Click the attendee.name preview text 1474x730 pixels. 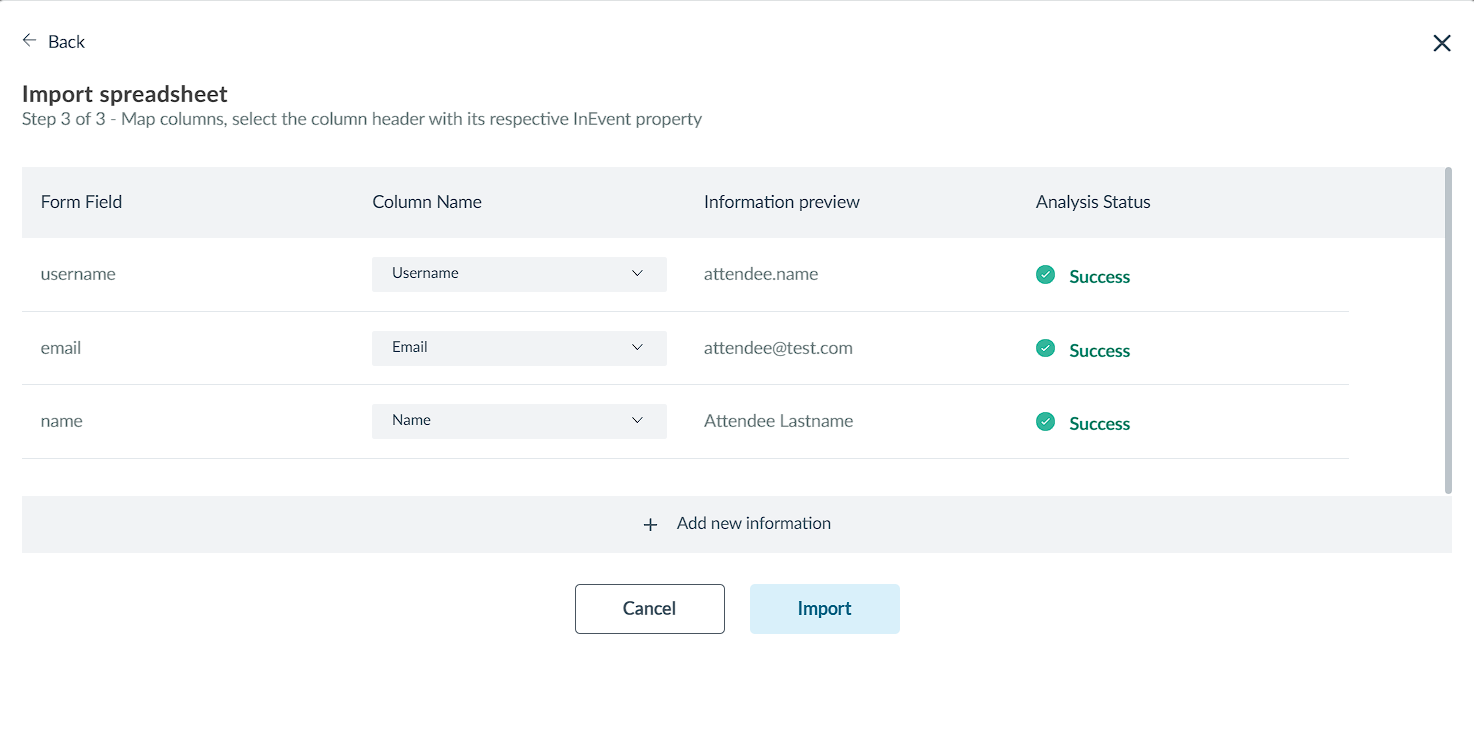pos(761,274)
